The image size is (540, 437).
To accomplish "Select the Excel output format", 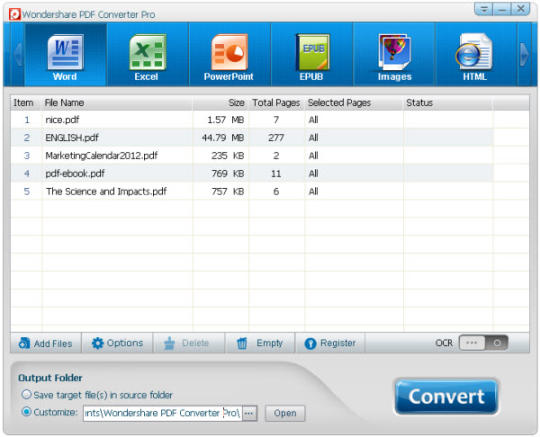I will (147, 54).
